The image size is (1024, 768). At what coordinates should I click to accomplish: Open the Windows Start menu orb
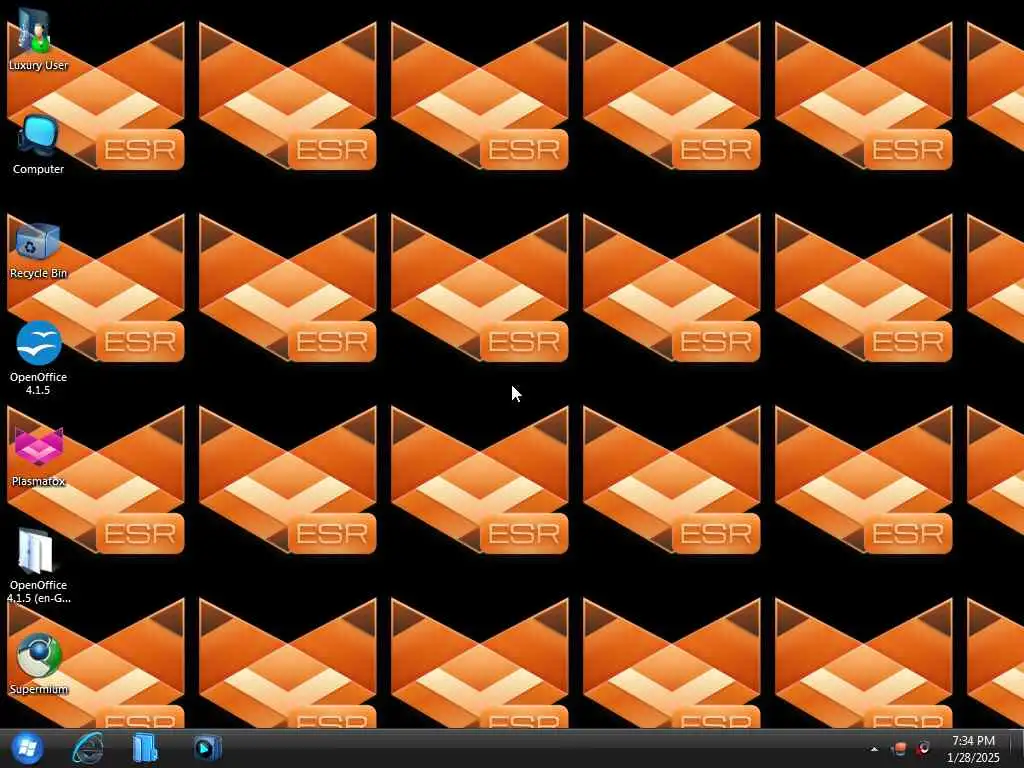point(27,748)
